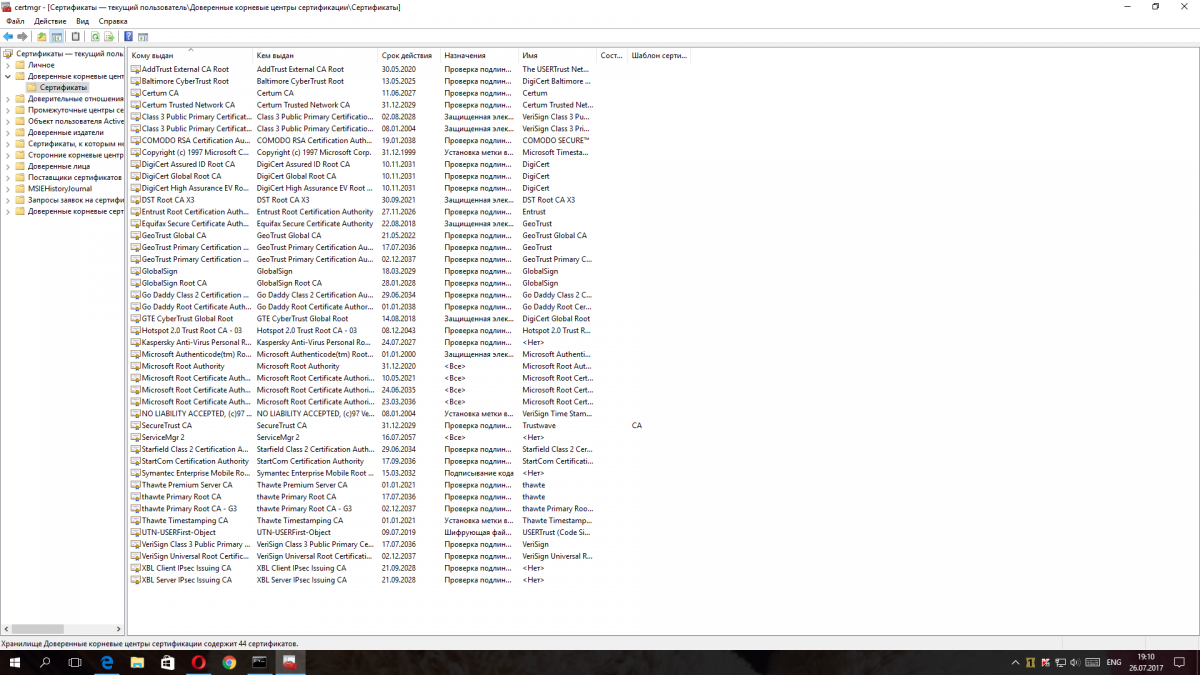This screenshot has height=675, width=1200.
Task: Click the DST Root CA X3 certificate icon
Action: coord(135,200)
